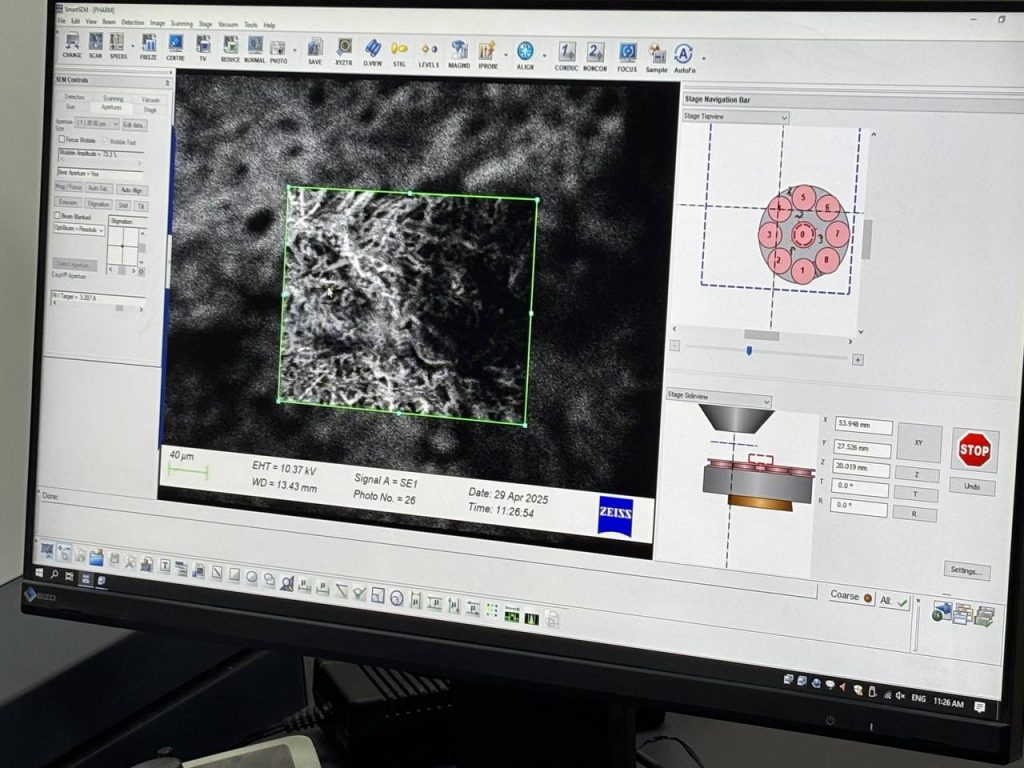Click the MAGWD toolbar icon
Screen dimensions: 1024x768
pos(459,54)
